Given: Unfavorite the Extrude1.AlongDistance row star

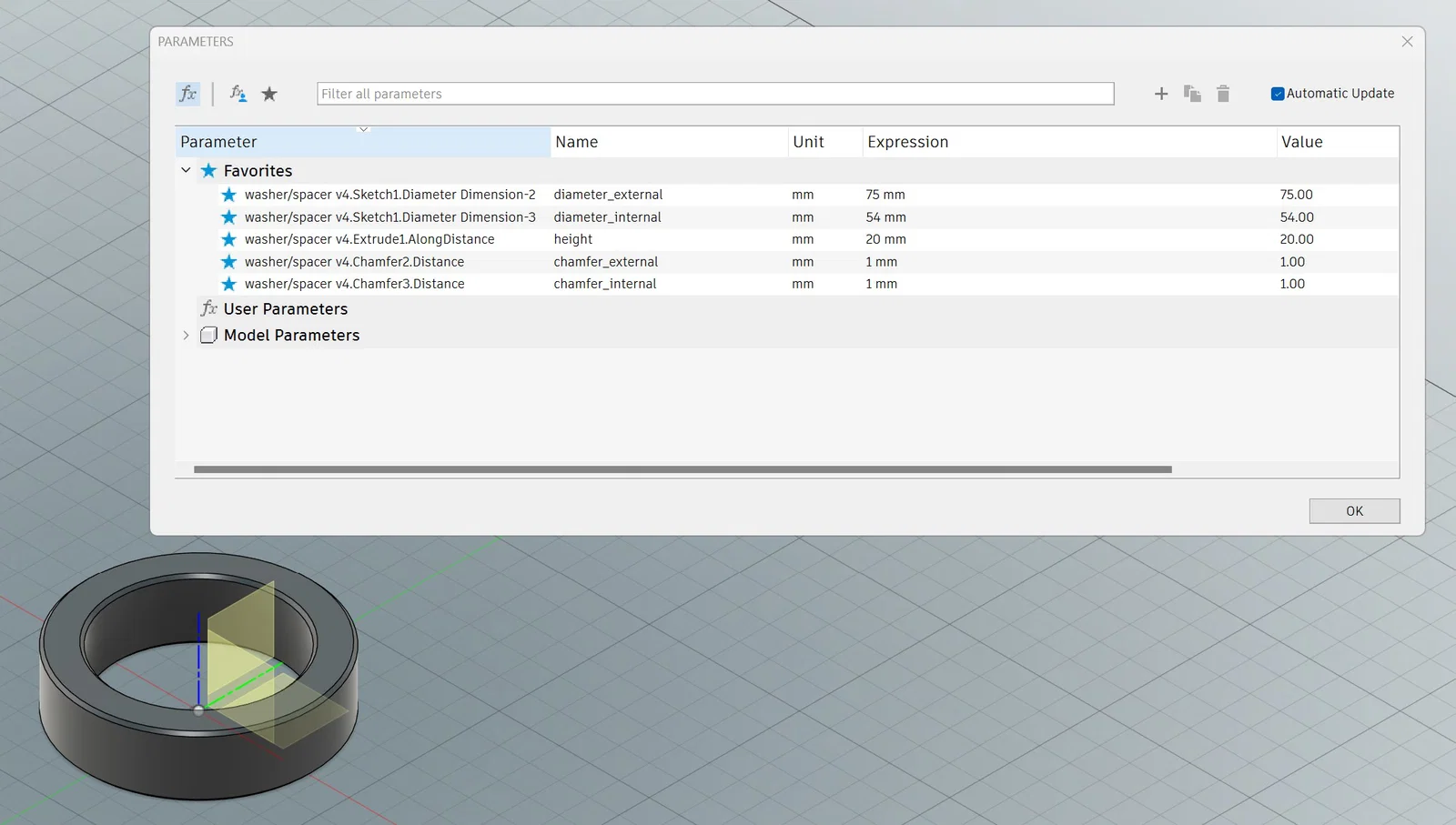Looking at the screenshot, I should 228,239.
